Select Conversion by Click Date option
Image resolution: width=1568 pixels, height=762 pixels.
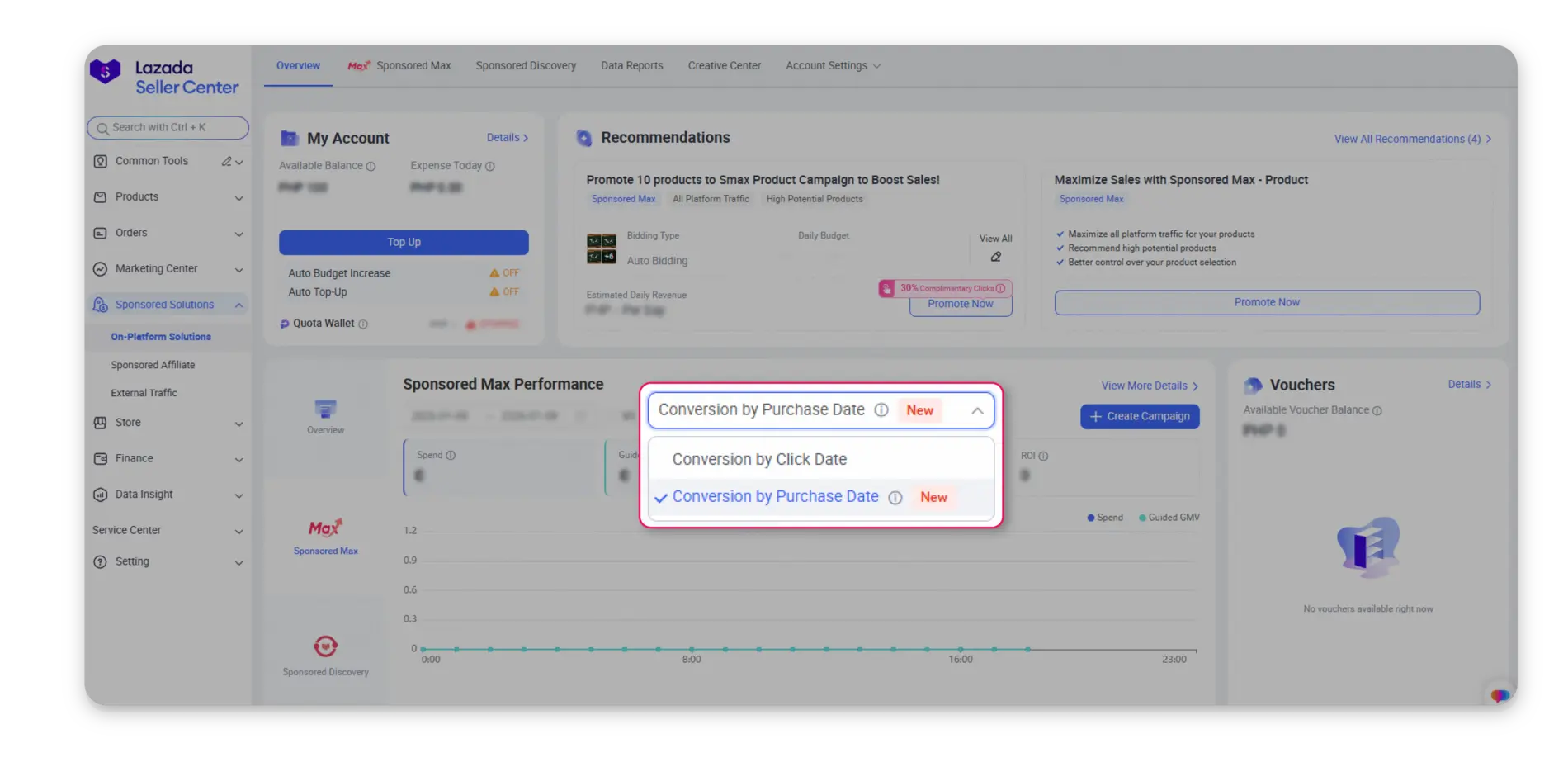point(759,460)
